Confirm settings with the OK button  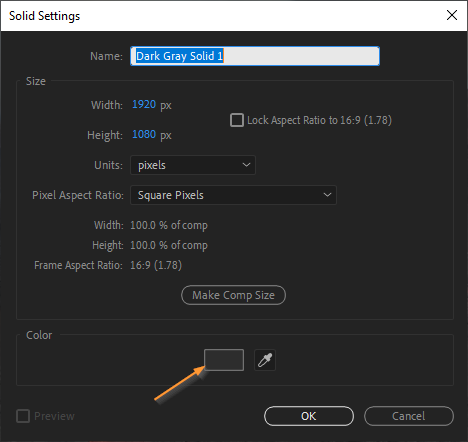click(309, 416)
